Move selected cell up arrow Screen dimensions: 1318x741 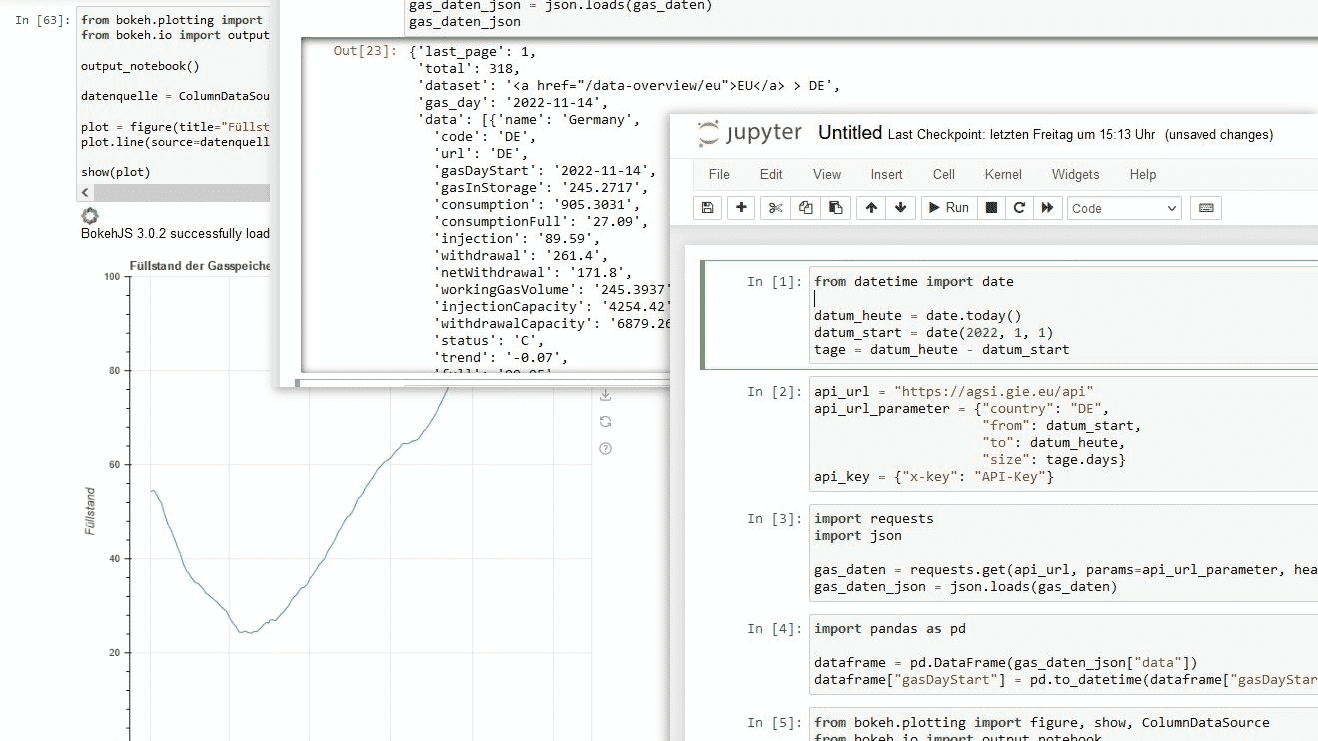click(871, 208)
